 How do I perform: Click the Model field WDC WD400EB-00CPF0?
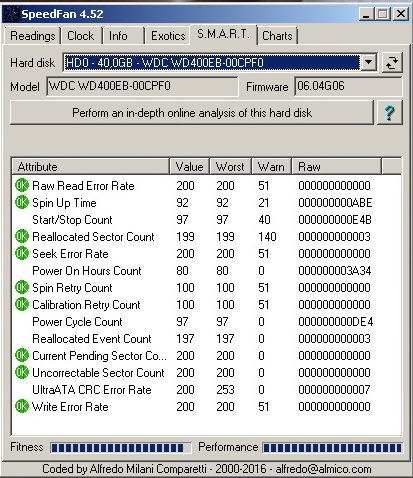[x=143, y=86]
